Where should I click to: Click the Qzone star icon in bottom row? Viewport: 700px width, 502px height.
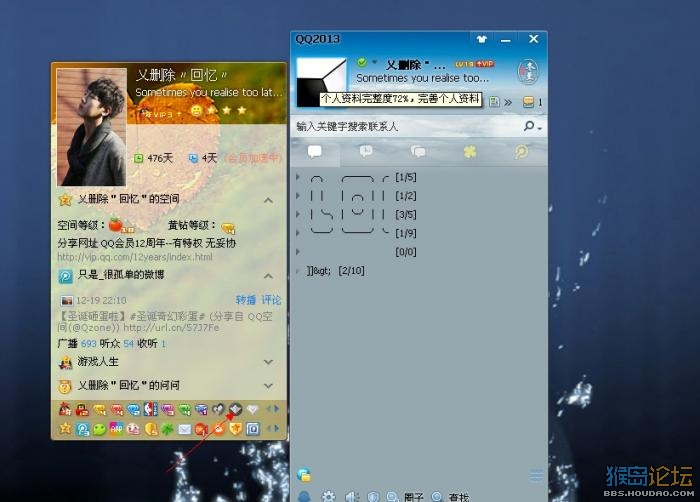click(65, 429)
